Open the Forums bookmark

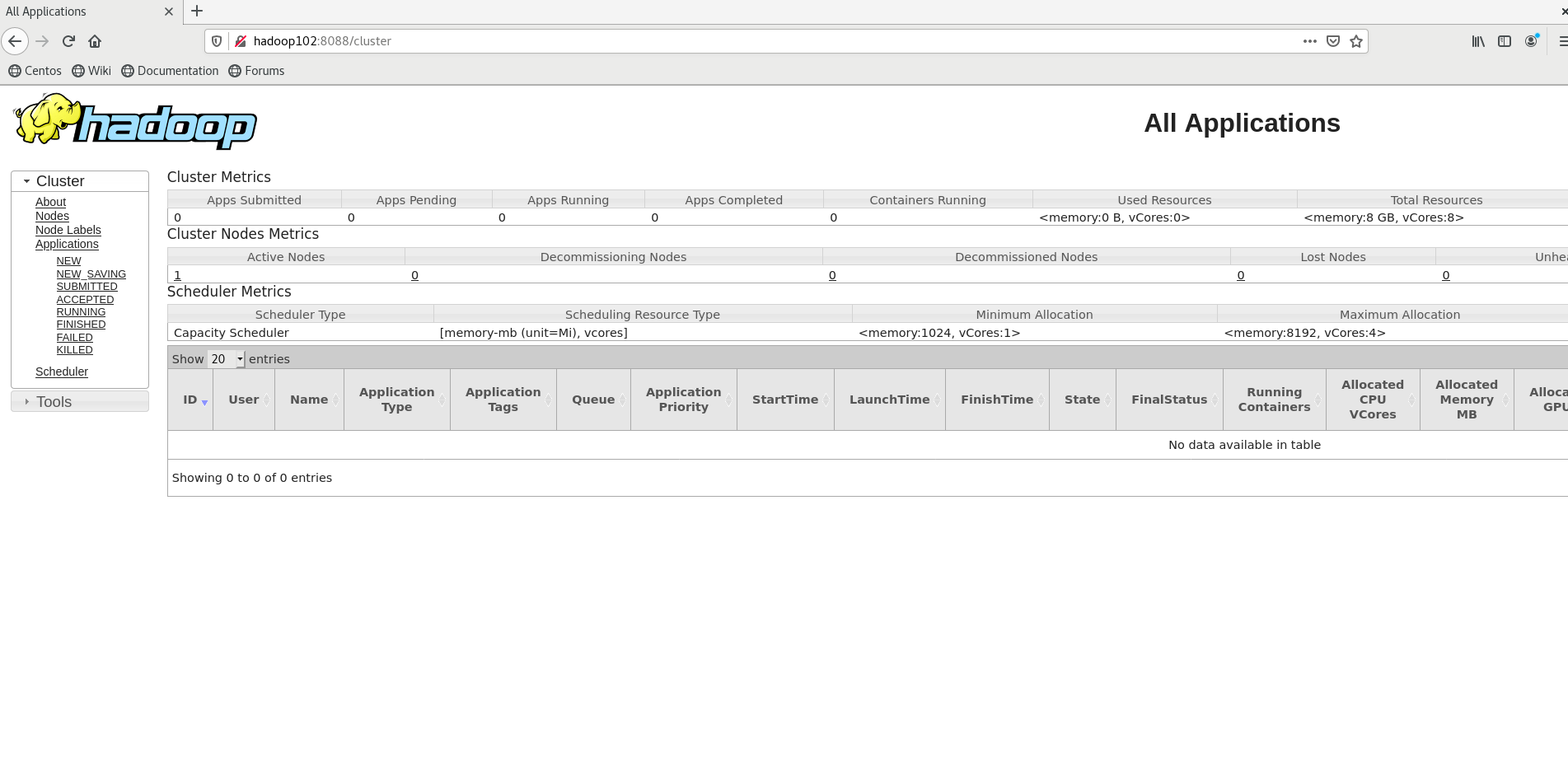[256, 71]
